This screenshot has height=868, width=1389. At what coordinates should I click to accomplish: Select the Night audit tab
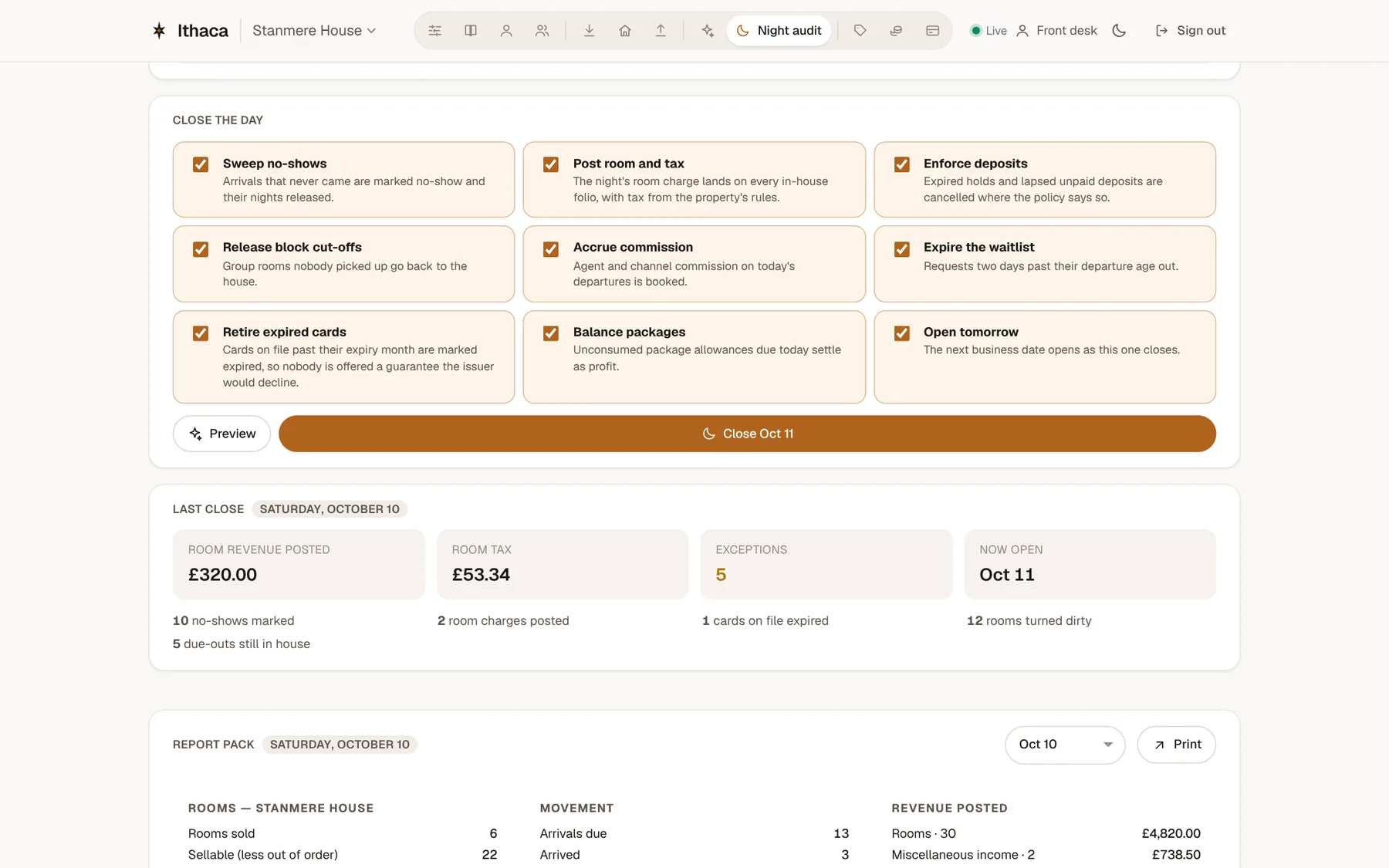pyautogui.click(x=779, y=31)
